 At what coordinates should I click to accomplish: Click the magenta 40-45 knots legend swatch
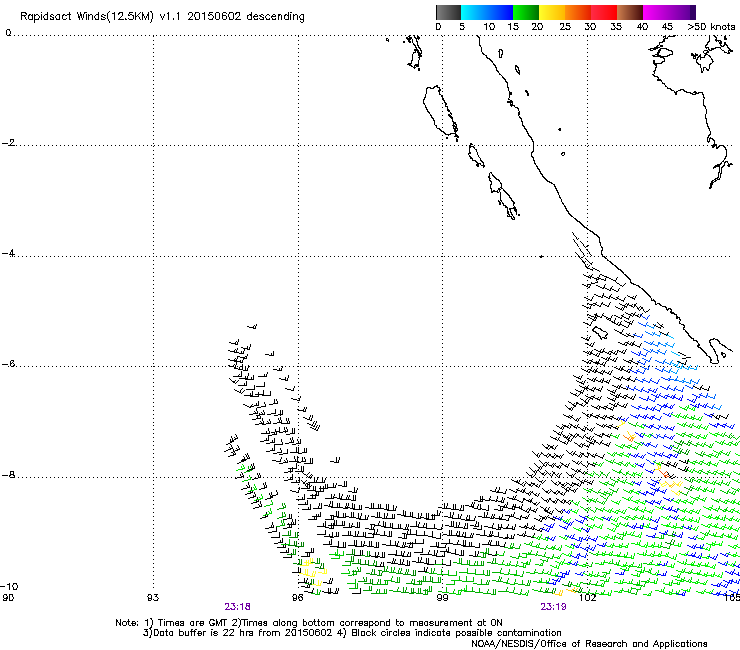point(656,12)
